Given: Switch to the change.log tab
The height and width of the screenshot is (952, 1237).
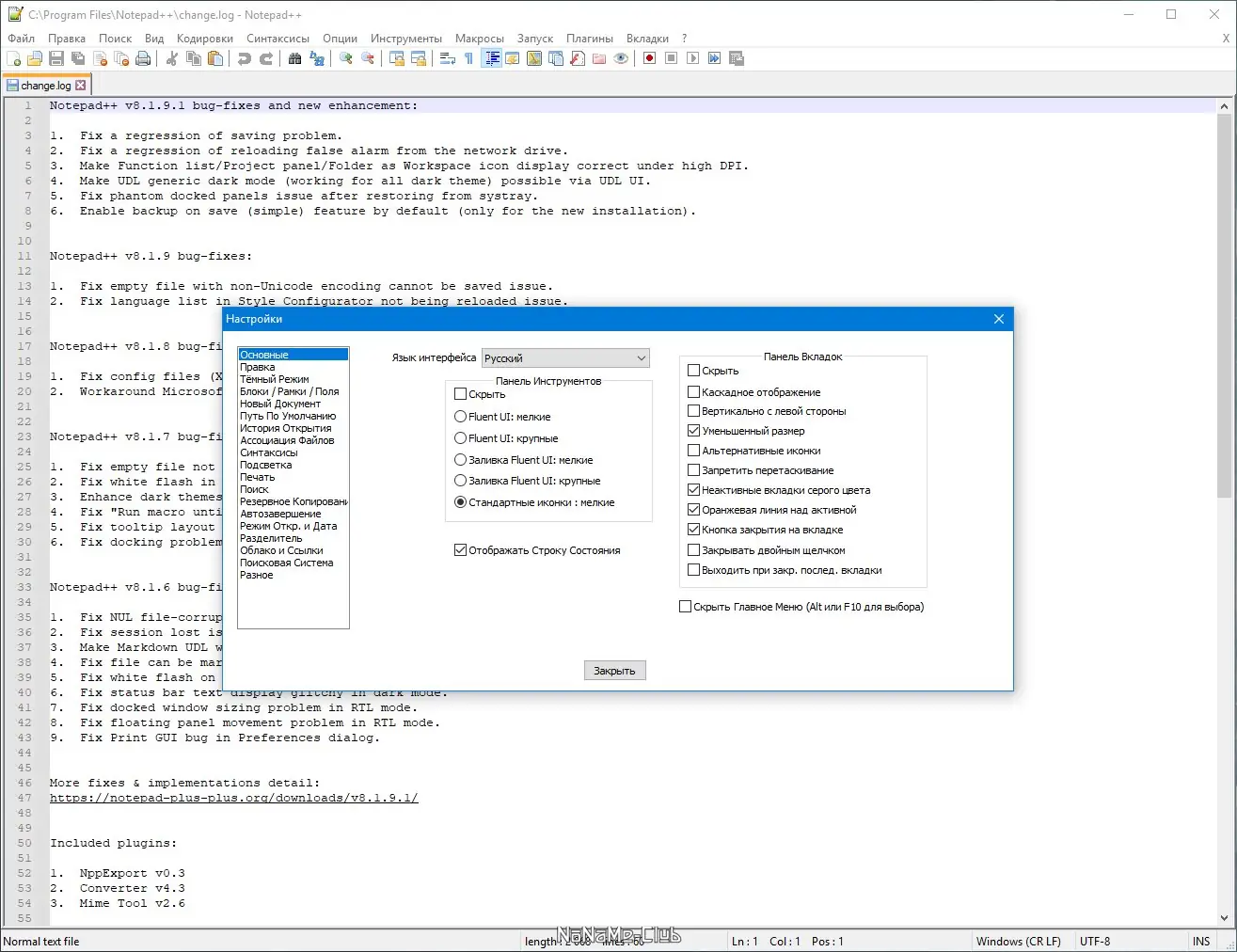Looking at the screenshot, I should pos(46,86).
